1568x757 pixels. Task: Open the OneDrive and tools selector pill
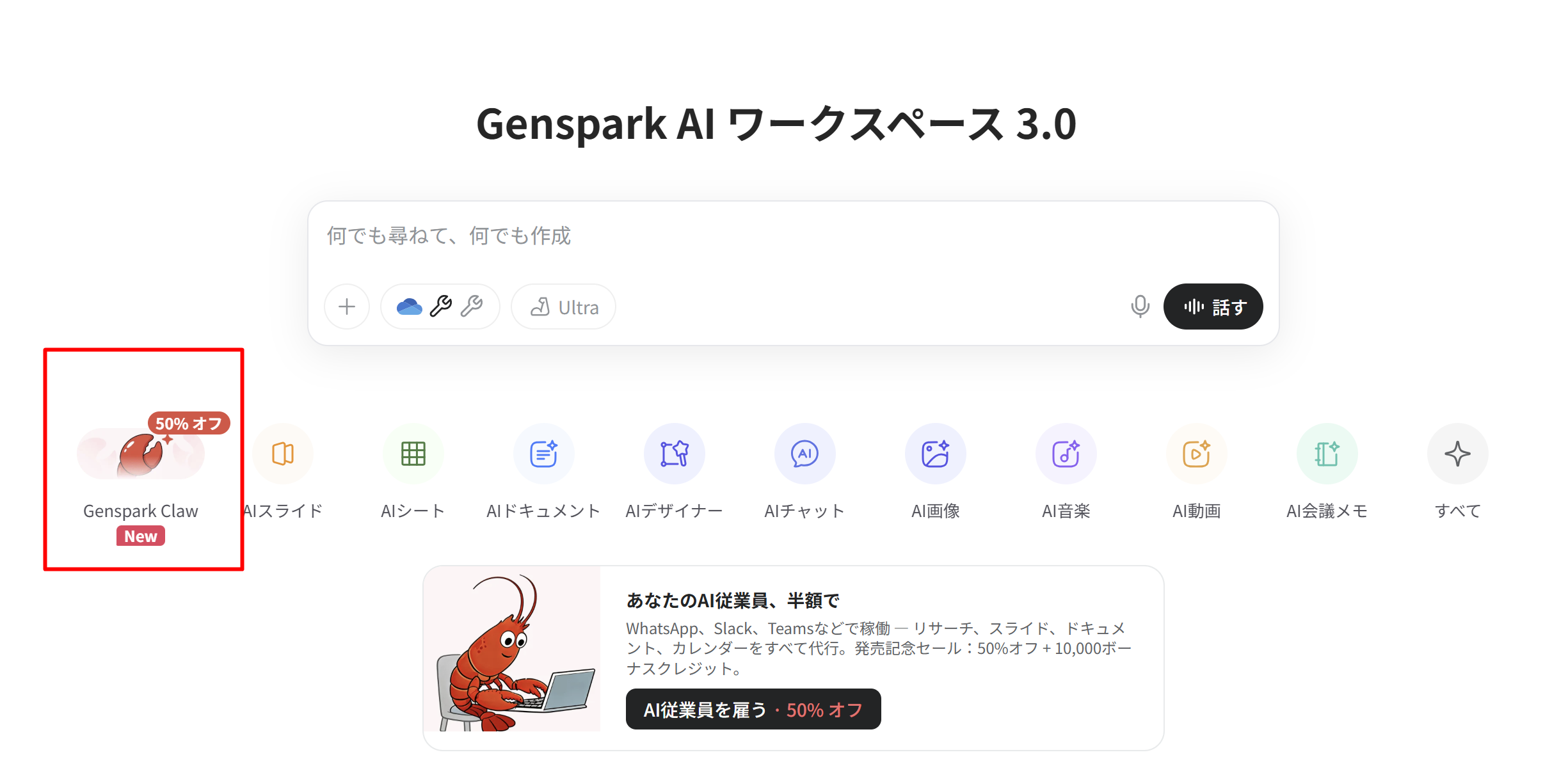pyautogui.click(x=440, y=307)
